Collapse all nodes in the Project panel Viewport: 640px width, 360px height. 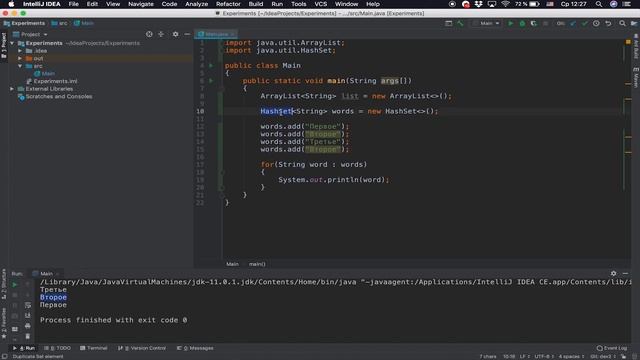[x=161, y=34]
